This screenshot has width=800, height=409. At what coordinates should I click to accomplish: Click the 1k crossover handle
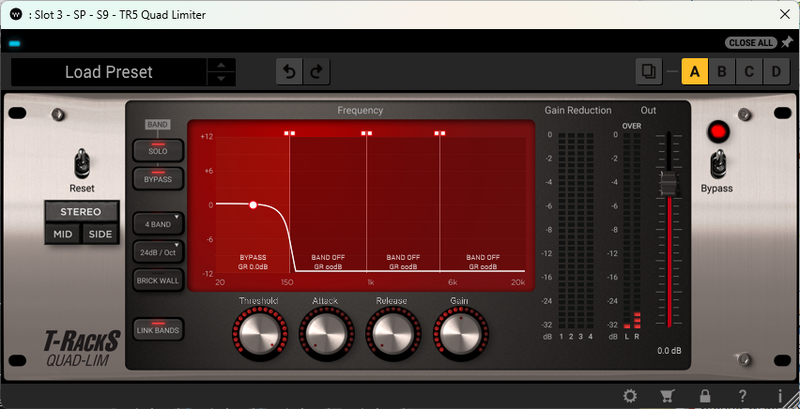point(366,133)
